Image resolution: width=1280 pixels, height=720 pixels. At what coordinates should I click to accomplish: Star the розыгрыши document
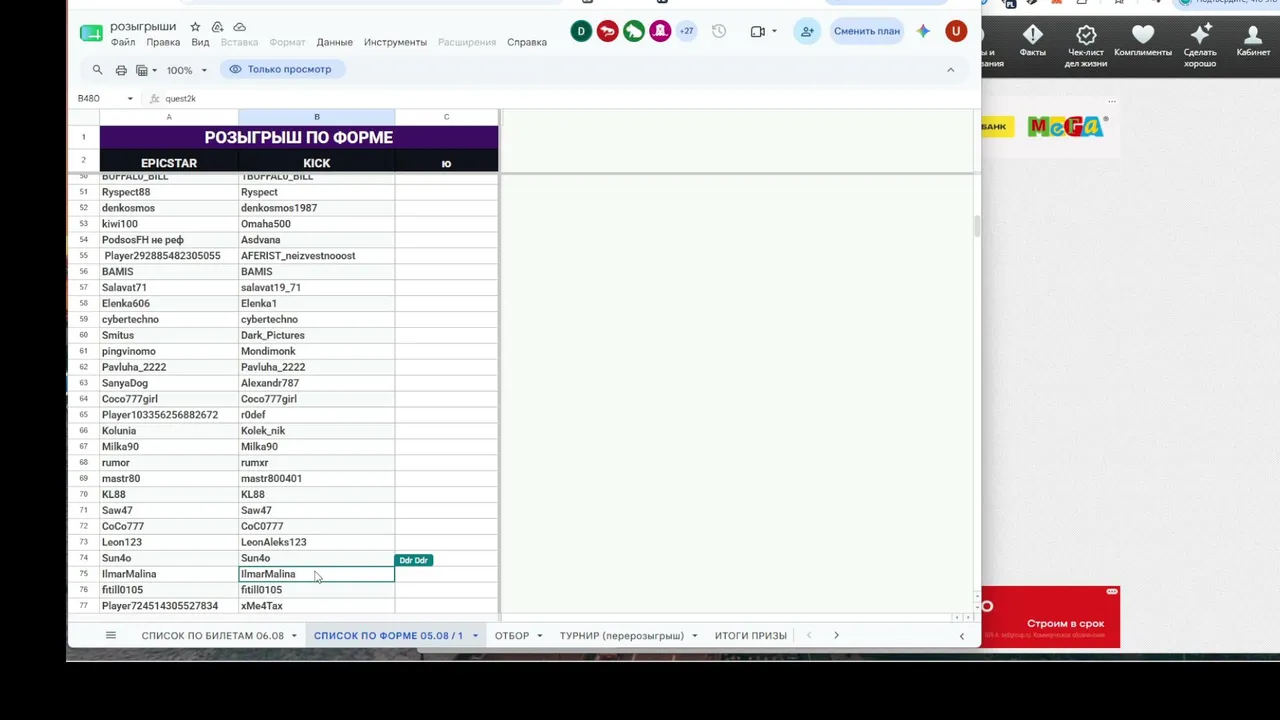pos(195,27)
